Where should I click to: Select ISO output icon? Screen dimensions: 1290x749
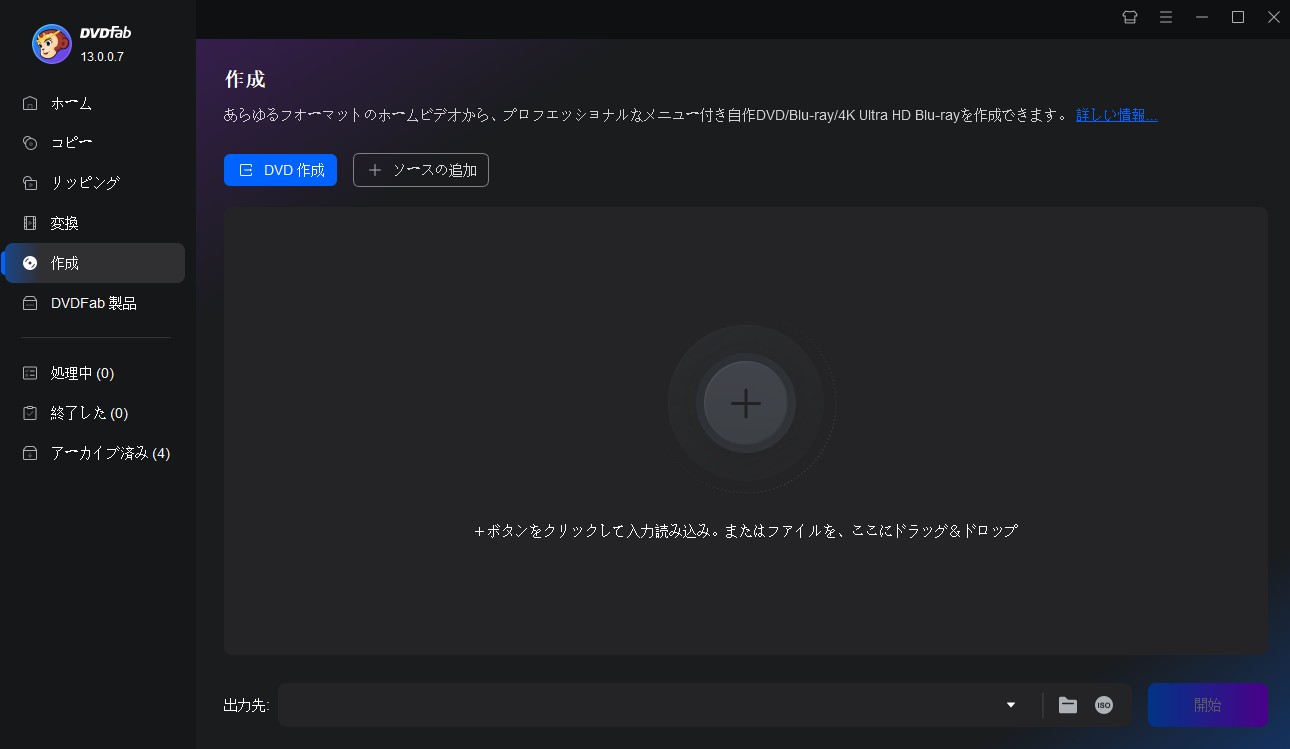[x=1104, y=705]
